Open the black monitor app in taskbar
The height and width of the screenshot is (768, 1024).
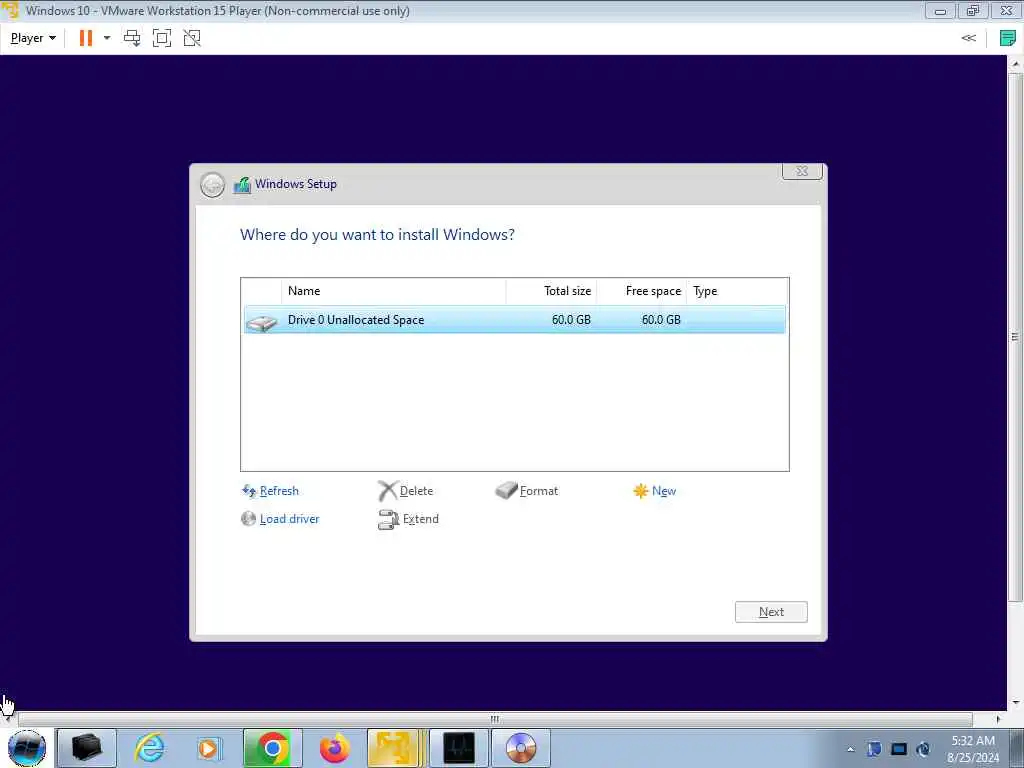click(x=459, y=748)
